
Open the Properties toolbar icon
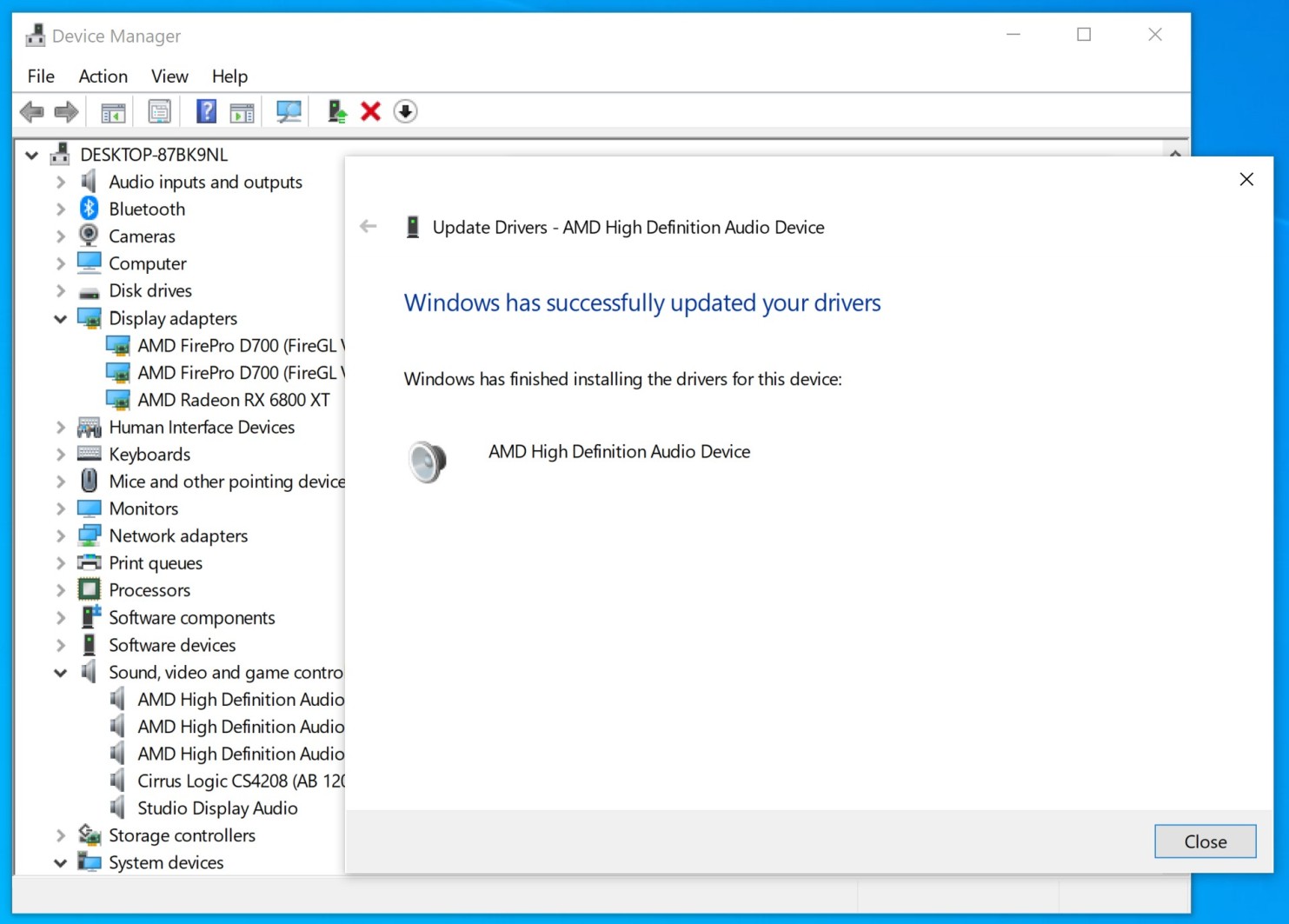(159, 111)
